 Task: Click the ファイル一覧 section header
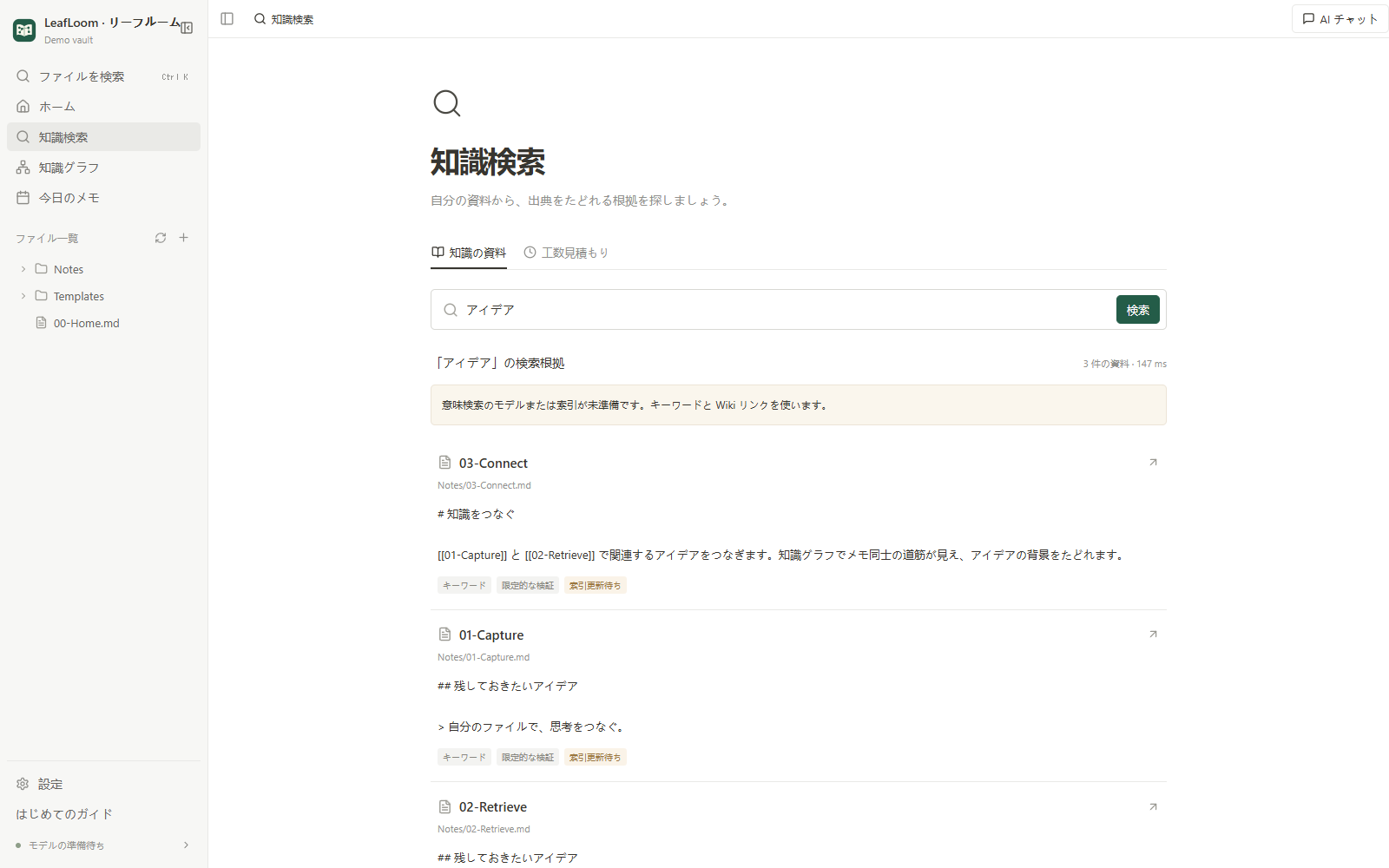pyautogui.click(x=47, y=238)
